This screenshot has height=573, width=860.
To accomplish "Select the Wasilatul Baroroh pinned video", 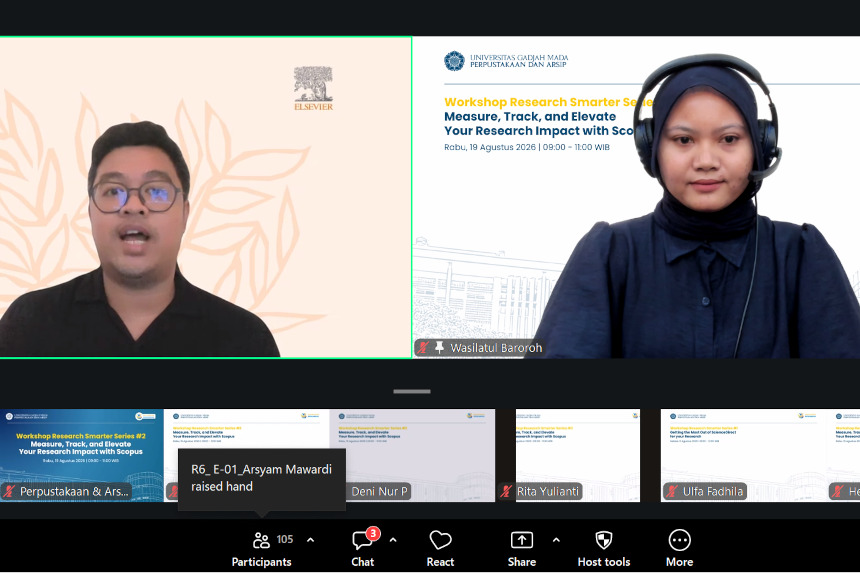I will (636, 197).
